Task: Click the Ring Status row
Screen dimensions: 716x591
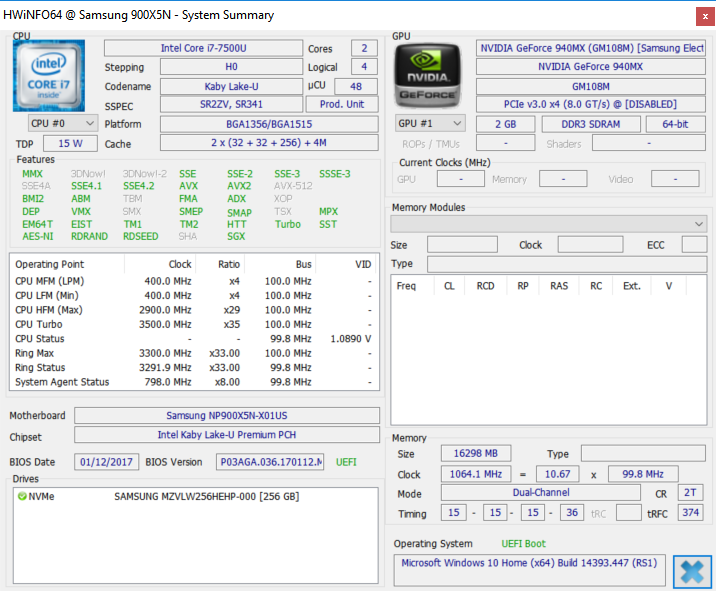Action: click(x=194, y=368)
